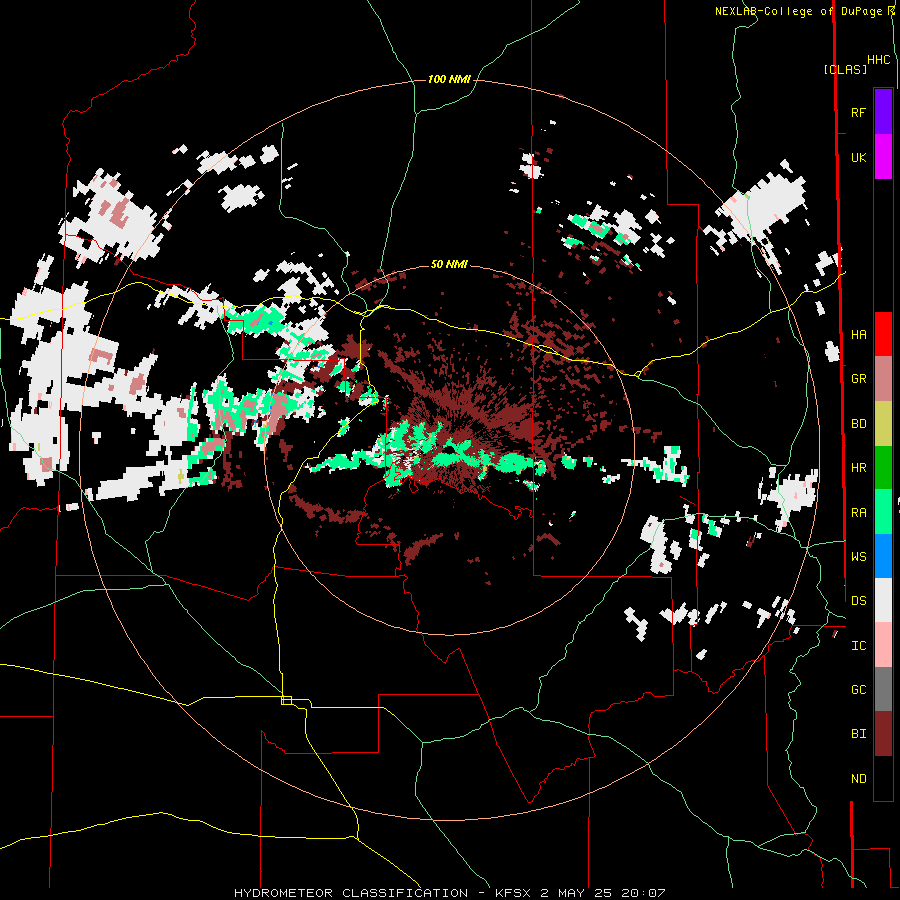Image resolution: width=900 pixels, height=900 pixels.
Task: Click the BD yellow legend swatch
Action: tap(883, 424)
